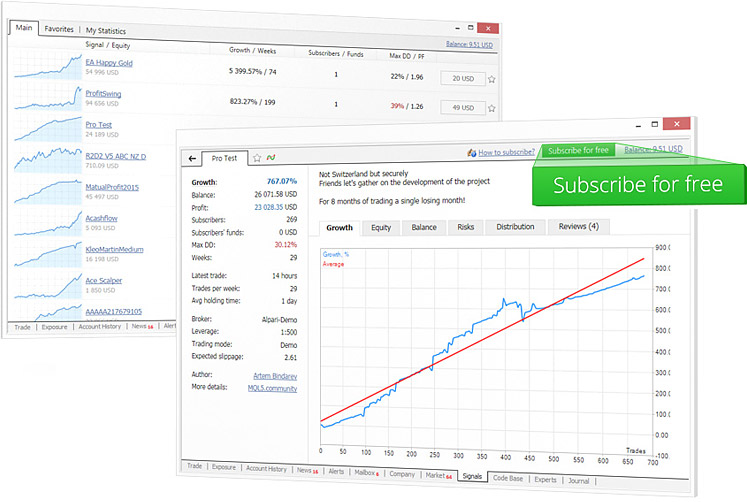Viewport: 747px width, 502px height.
Task: Sort by Max DD / PF column header
Action: pos(407,56)
